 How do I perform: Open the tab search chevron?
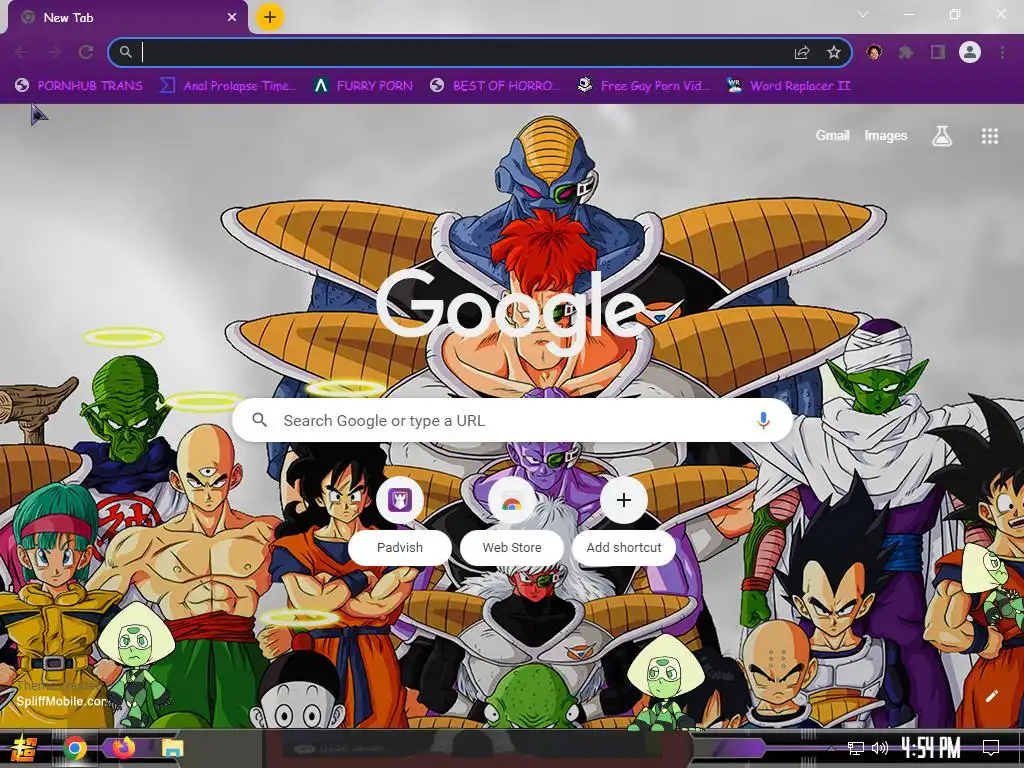[x=863, y=14]
